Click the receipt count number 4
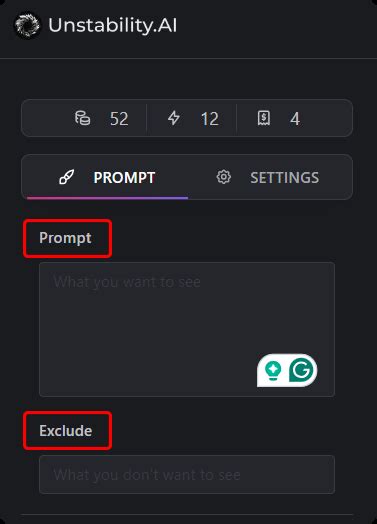The width and height of the screenshot is (377, 524). click(295, 119)
